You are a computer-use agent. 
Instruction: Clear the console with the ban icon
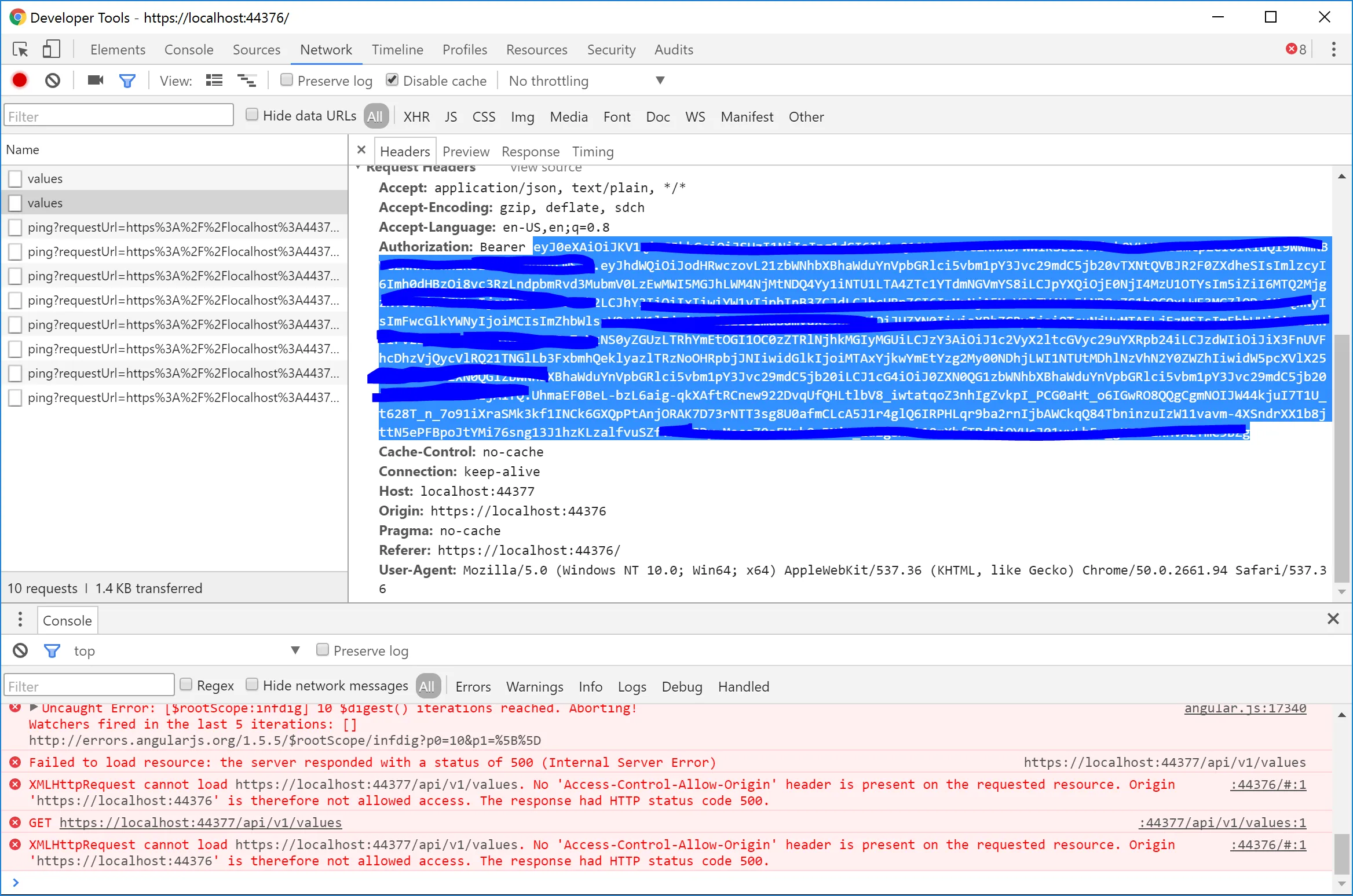click(20, 651)
